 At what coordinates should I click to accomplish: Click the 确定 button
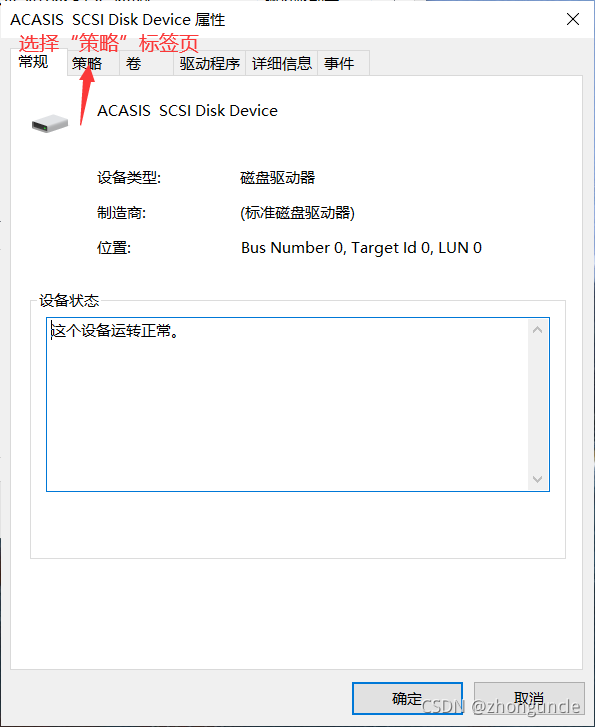pos(407,698)
